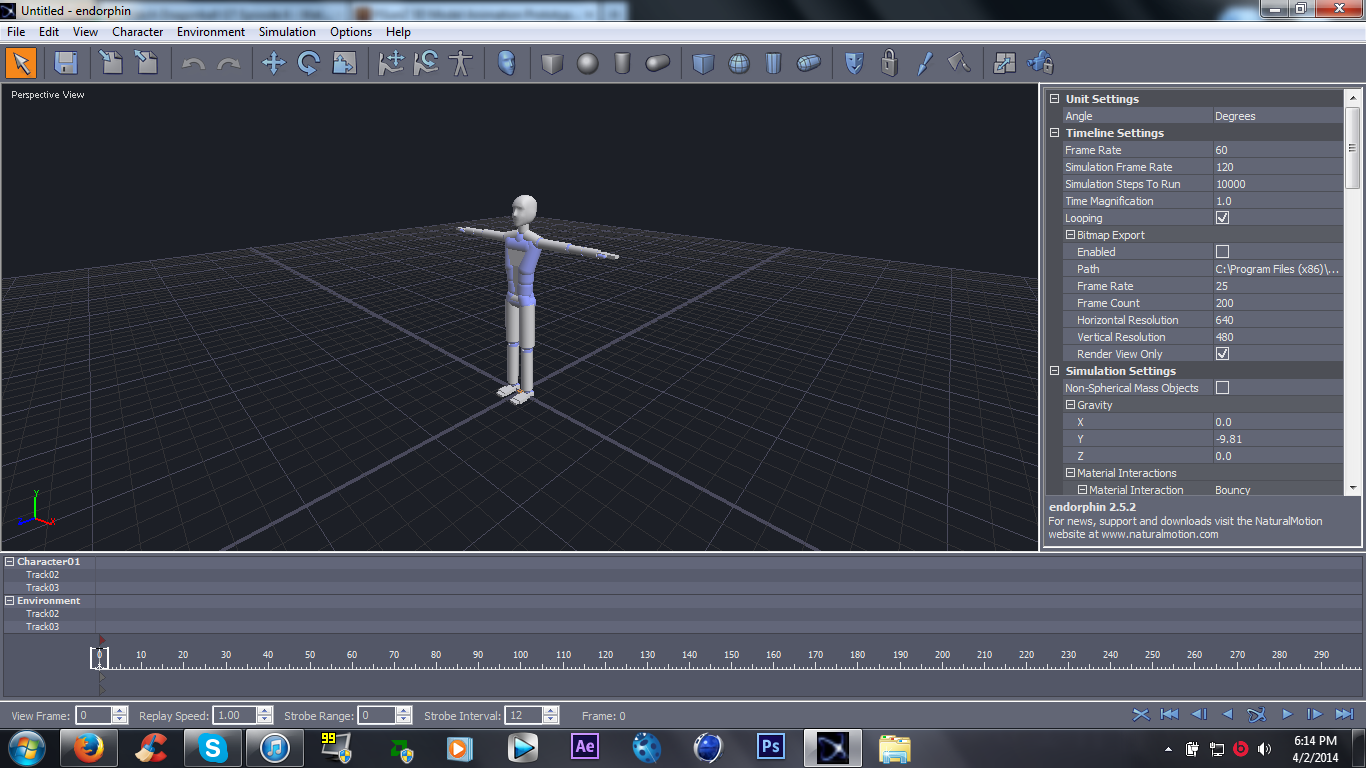Enable Bitmap Export checkbox
This screenshot has width=1366, height=768.
(1222, 252)
